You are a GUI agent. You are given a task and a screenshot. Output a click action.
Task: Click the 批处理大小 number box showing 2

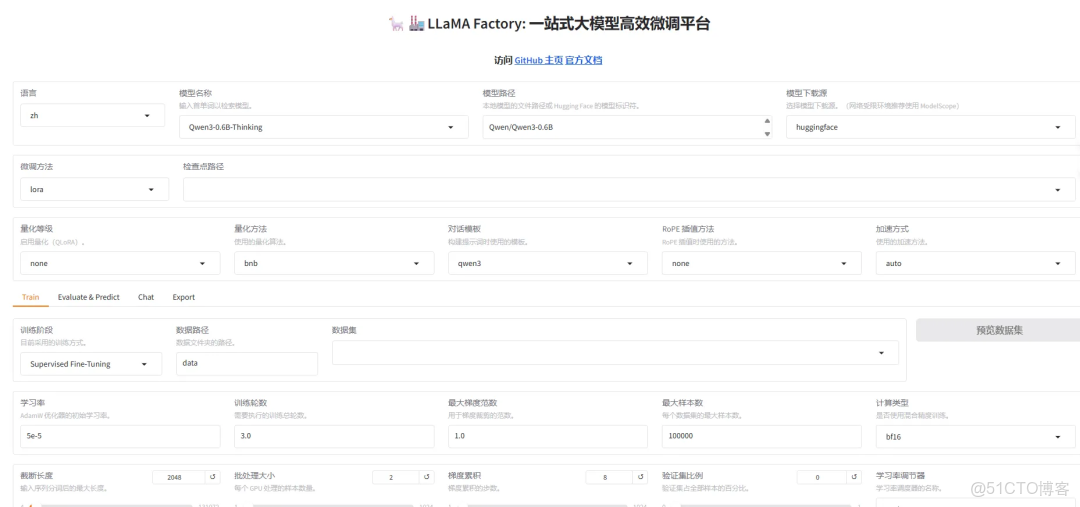tap(395, 477)
